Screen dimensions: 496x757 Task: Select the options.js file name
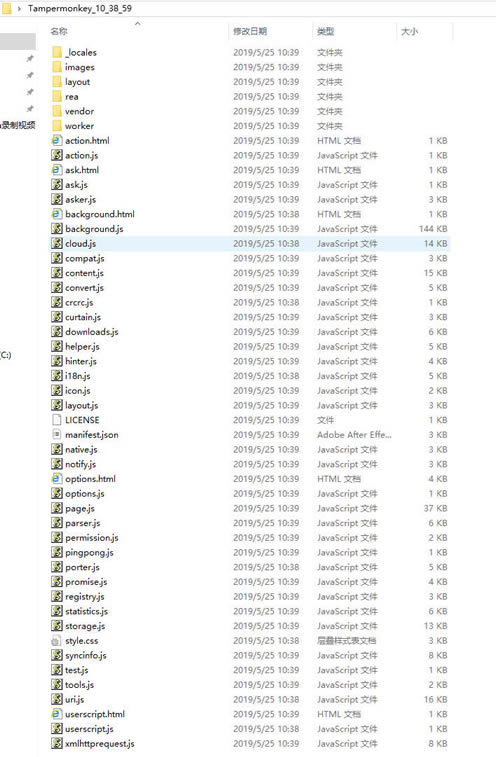[85, 493]
